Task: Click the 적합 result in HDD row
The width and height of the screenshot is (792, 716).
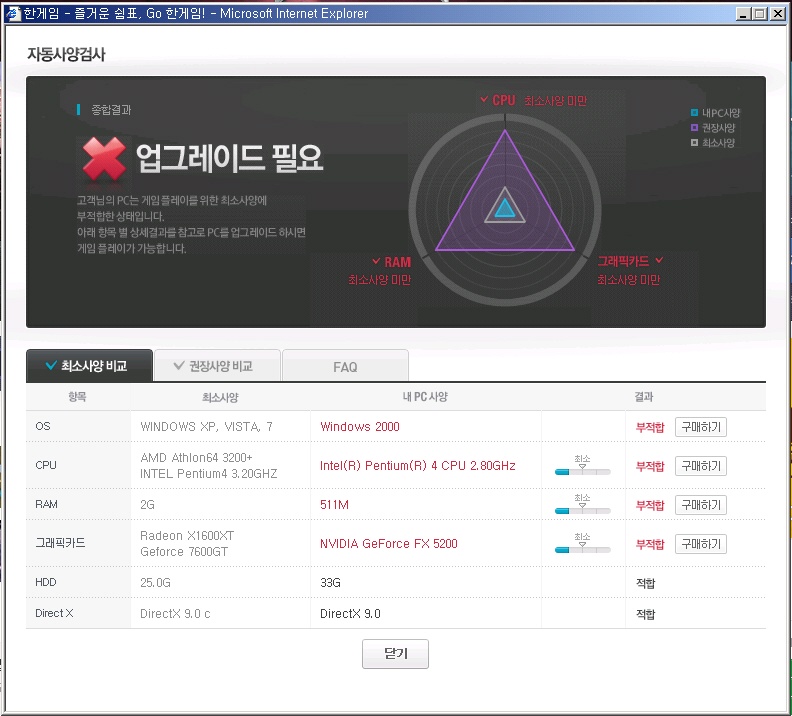Action: (x=646, y=583)
